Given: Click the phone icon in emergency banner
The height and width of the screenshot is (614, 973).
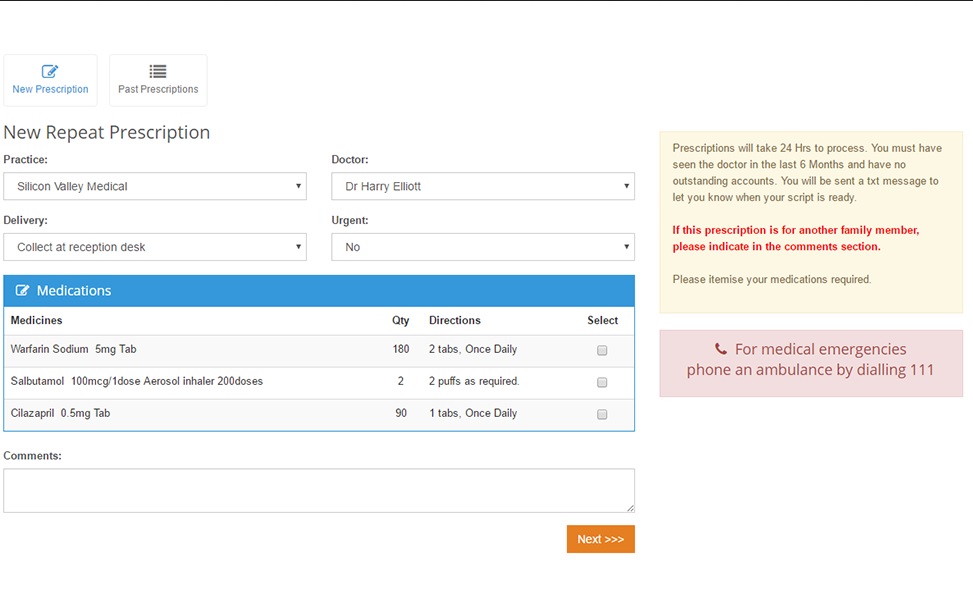Looking at the screenshot, I should click(x=720, y=349).
